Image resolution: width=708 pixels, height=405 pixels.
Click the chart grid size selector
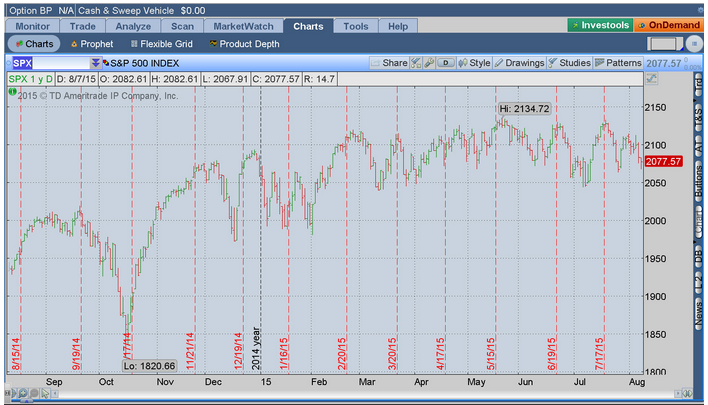click(x=665, y=44)
